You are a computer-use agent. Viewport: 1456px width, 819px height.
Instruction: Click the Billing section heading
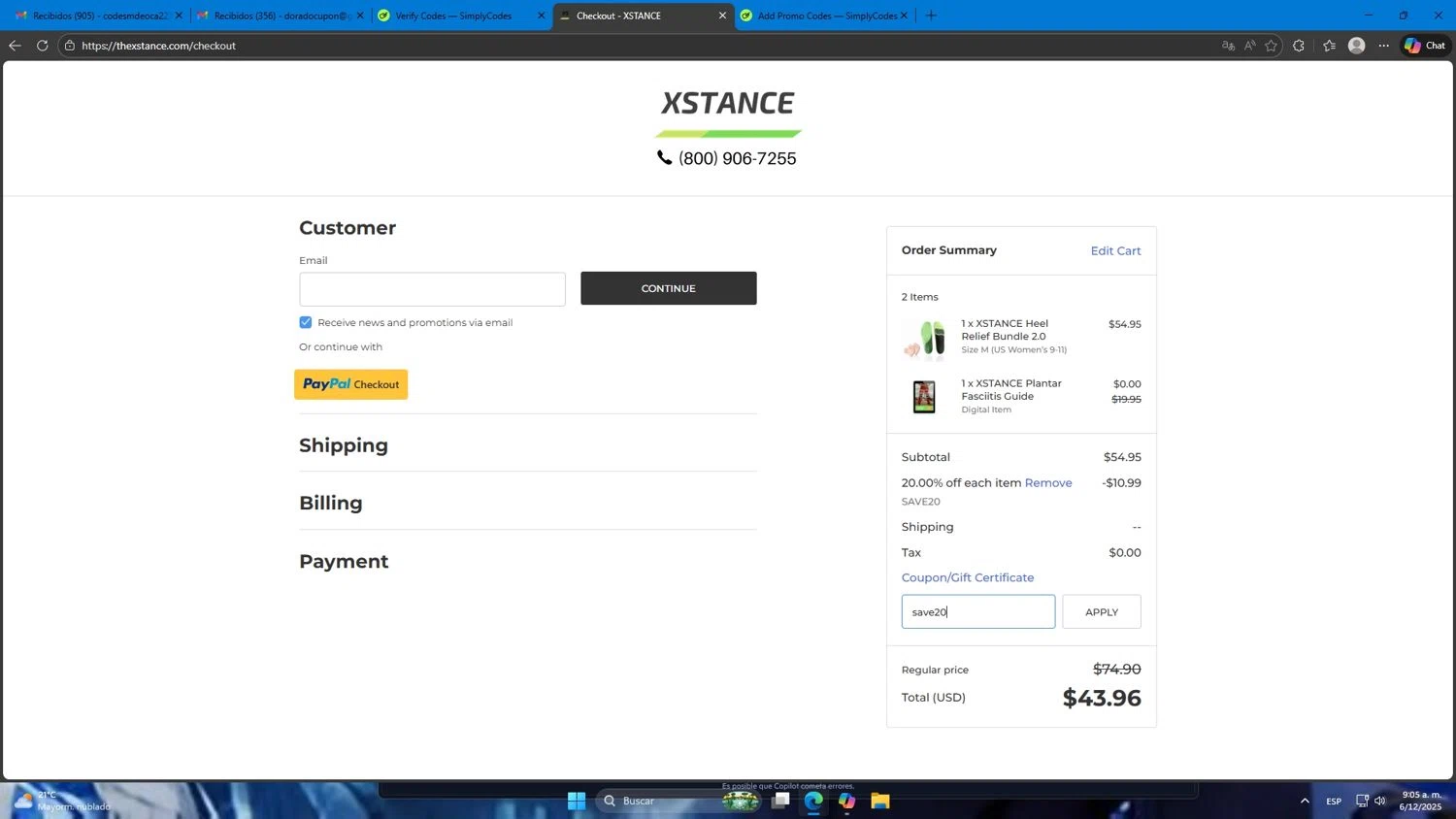[331, 503]
